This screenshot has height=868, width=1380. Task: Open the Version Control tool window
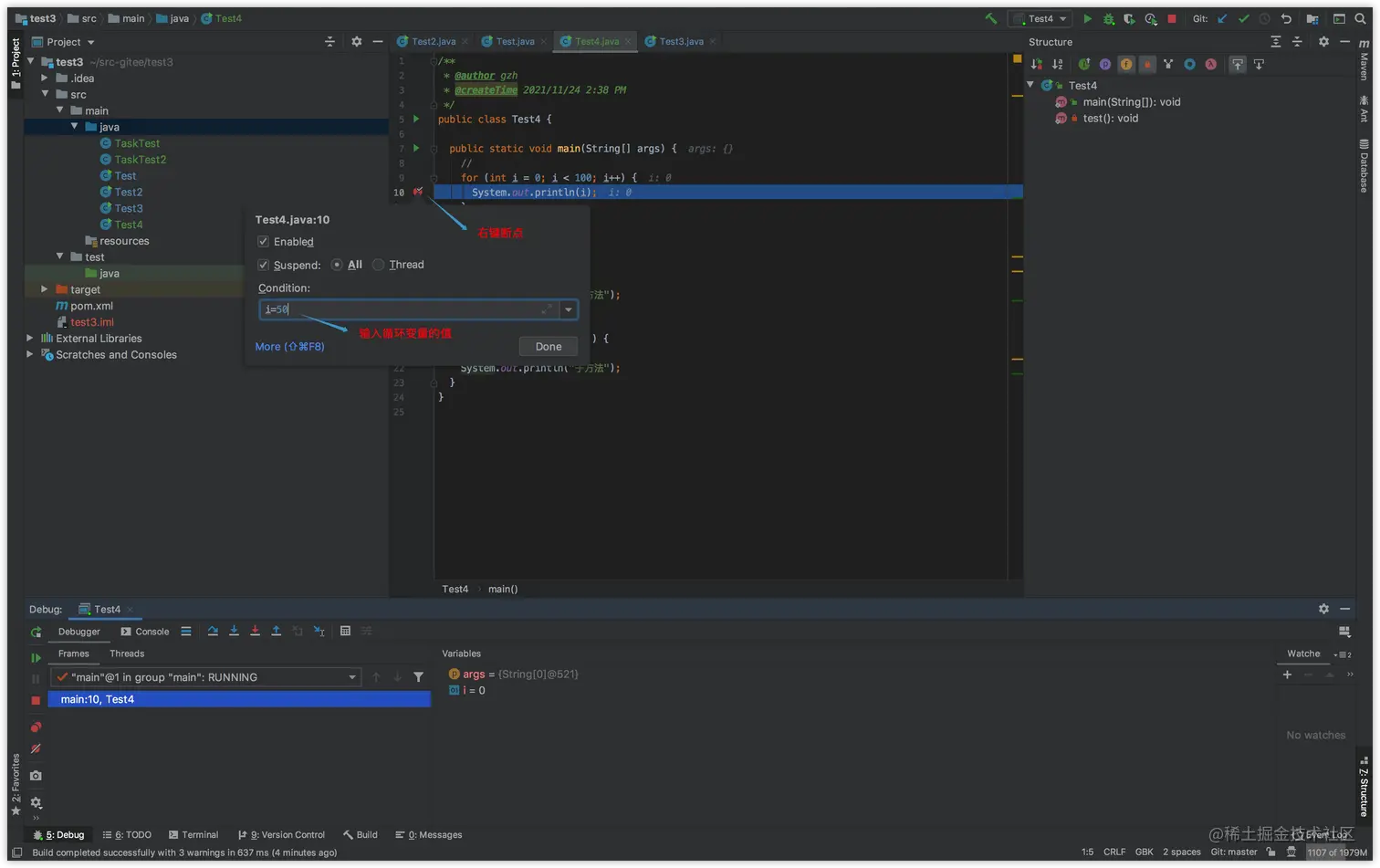pyautogui.click(x=281, y=834)
